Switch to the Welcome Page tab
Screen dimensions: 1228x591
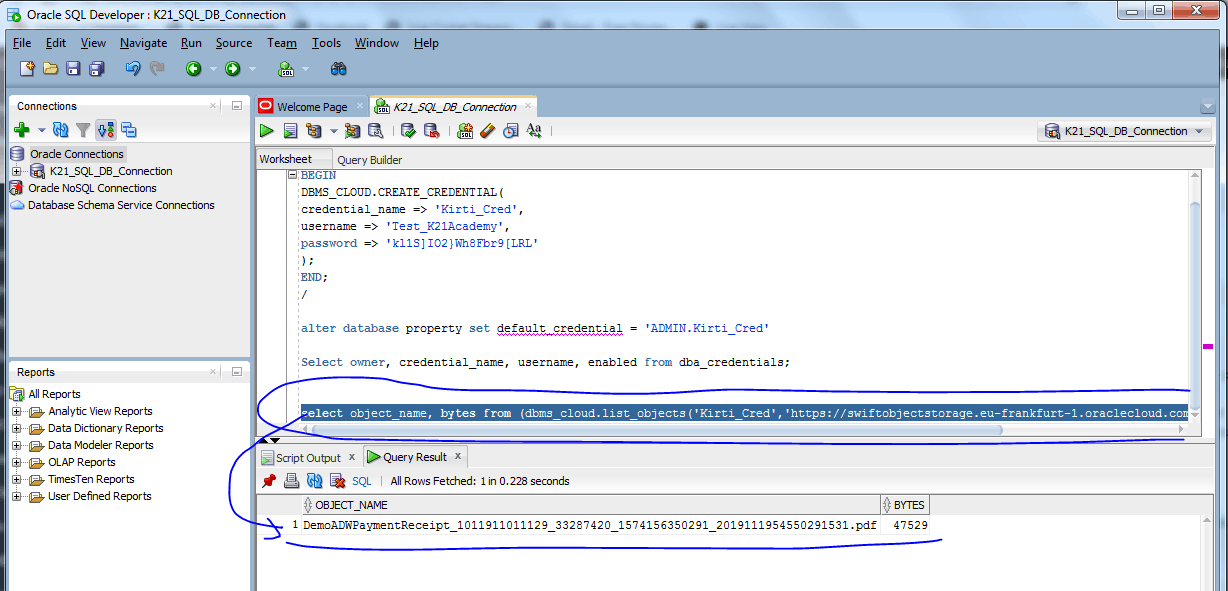tap(312, 107)
